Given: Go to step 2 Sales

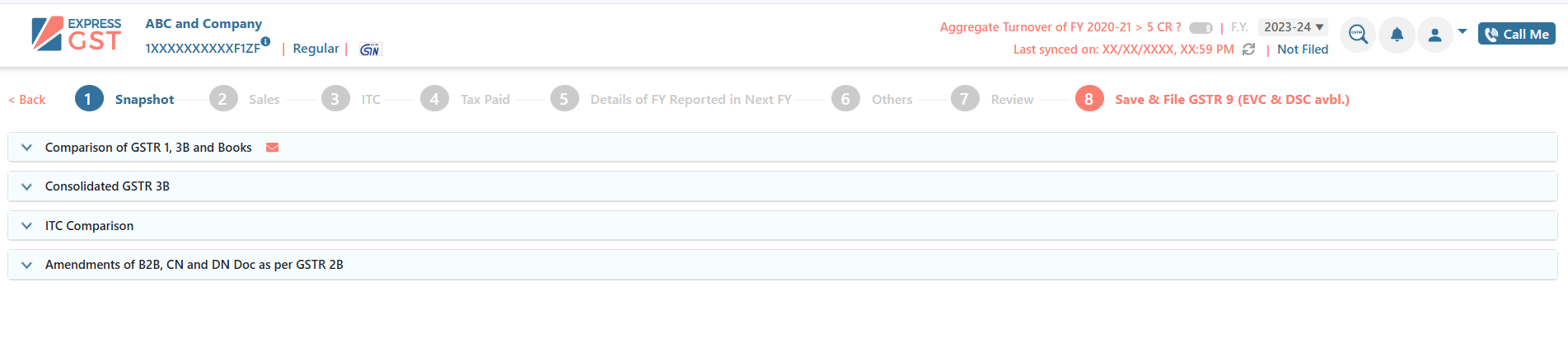Looking at the screenshot, I should point(245,99).
